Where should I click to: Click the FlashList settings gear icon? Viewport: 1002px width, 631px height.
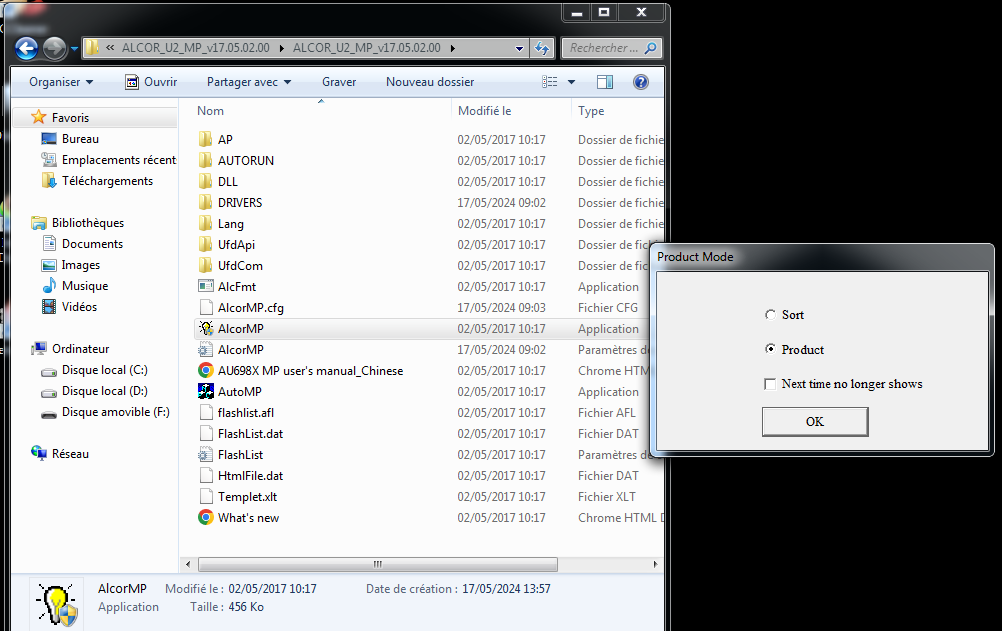(x=206, y=455)
